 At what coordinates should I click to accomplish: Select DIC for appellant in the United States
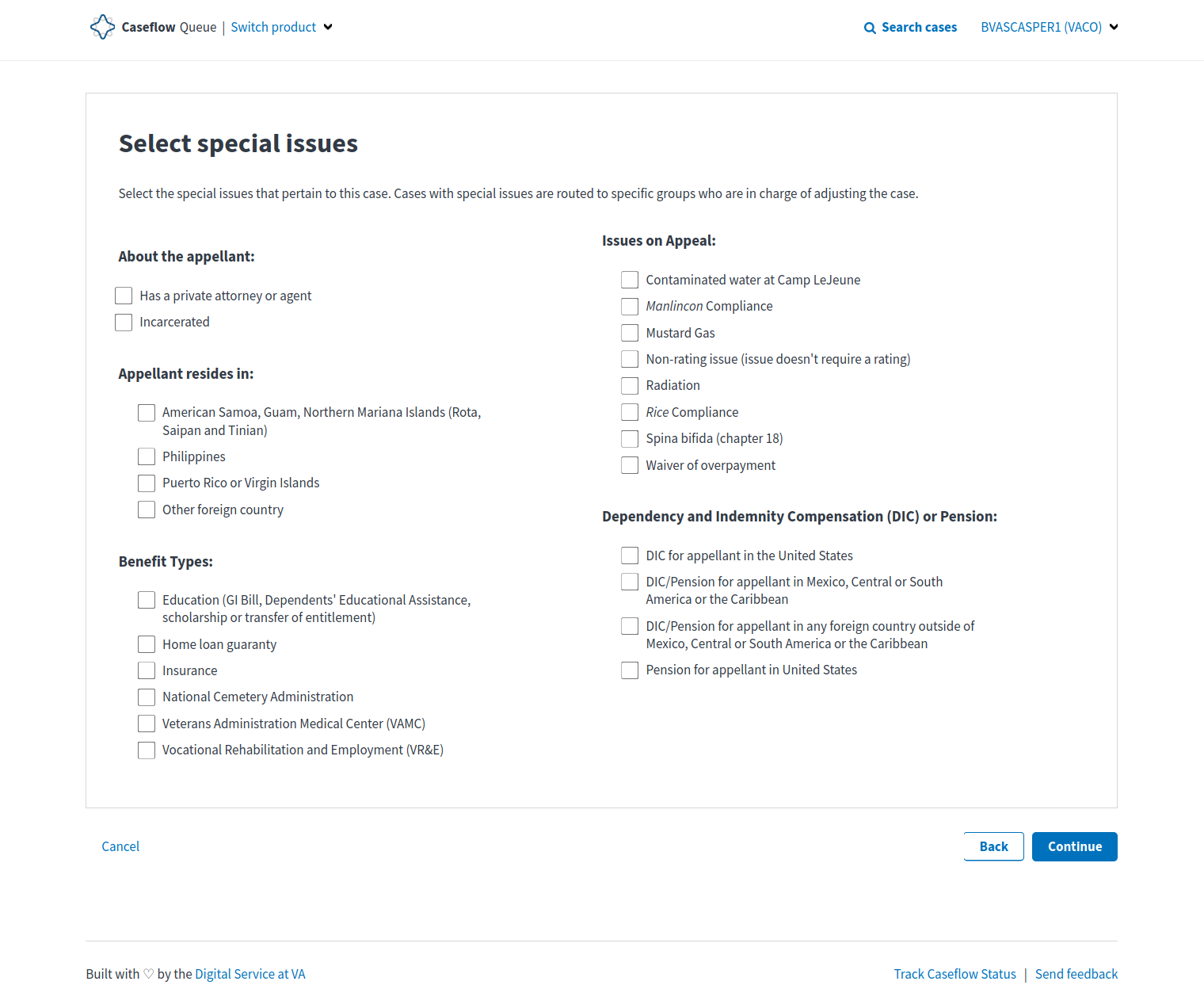630,556
